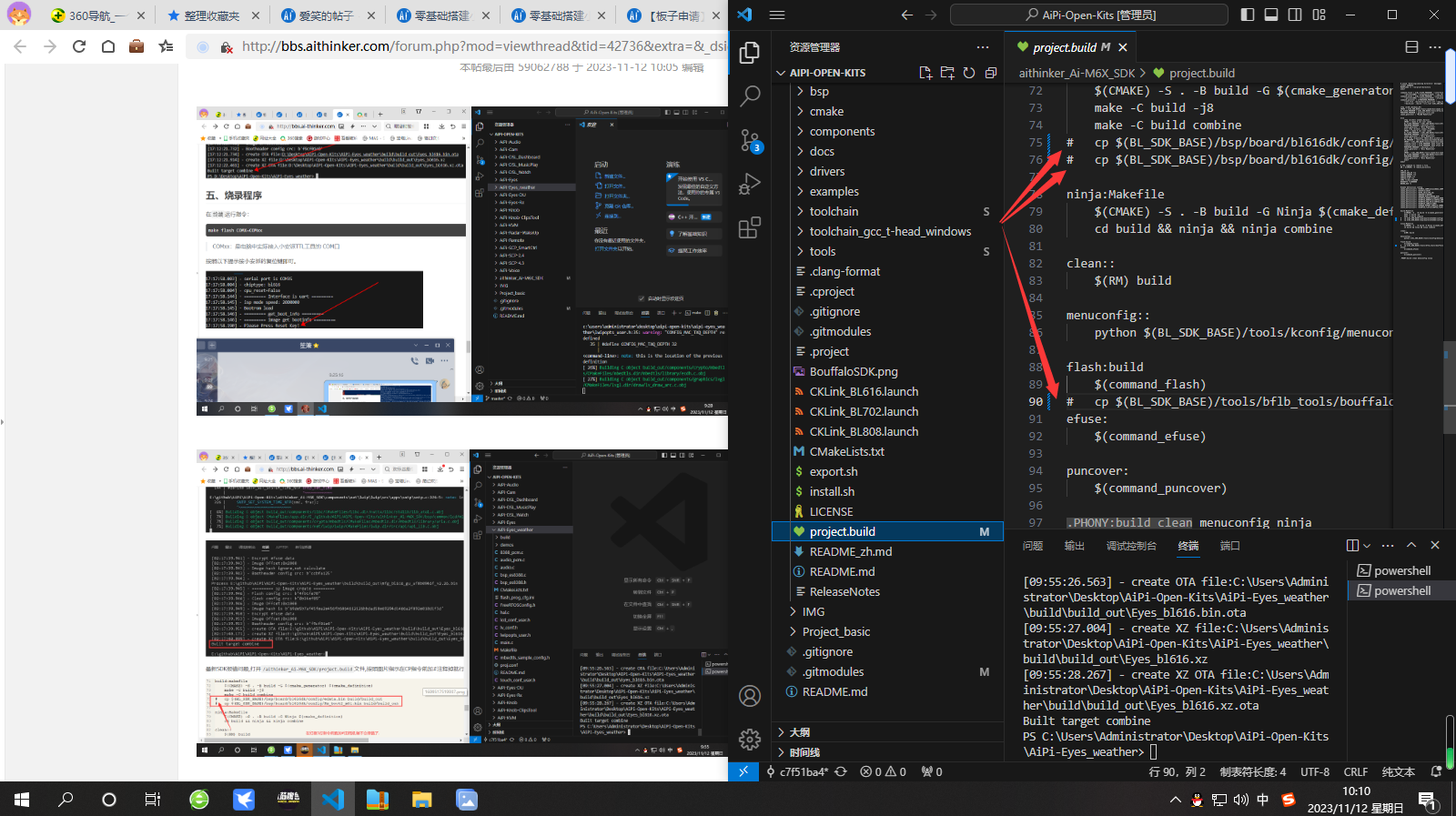Synchronize changes icon in status bar

tap(841, 771)
